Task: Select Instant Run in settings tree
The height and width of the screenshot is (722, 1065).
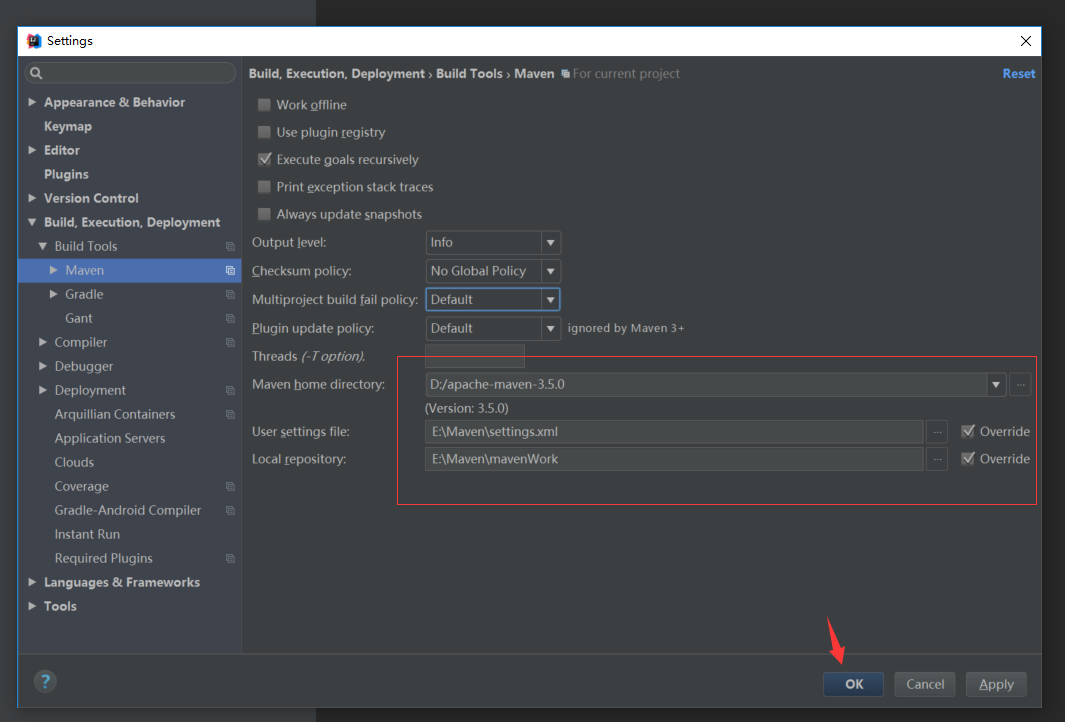Action: 87,534
